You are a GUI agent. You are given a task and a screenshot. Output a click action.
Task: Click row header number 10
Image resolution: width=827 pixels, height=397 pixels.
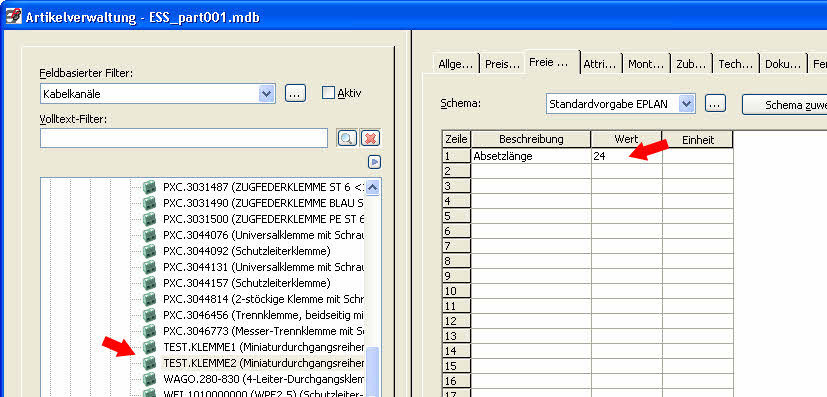[x=456, y=291]
